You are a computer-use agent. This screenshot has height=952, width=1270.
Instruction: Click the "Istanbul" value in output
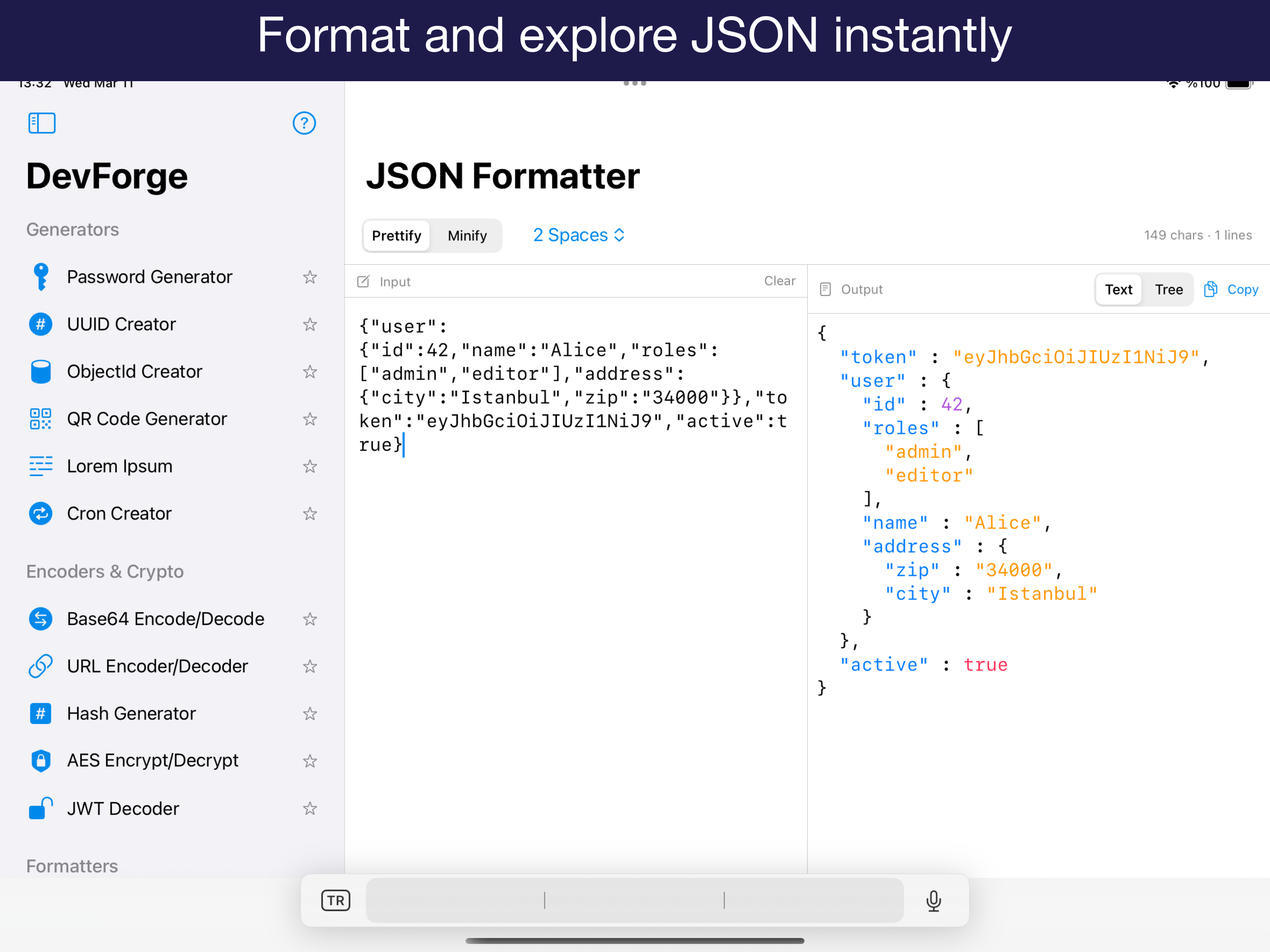1042,593
